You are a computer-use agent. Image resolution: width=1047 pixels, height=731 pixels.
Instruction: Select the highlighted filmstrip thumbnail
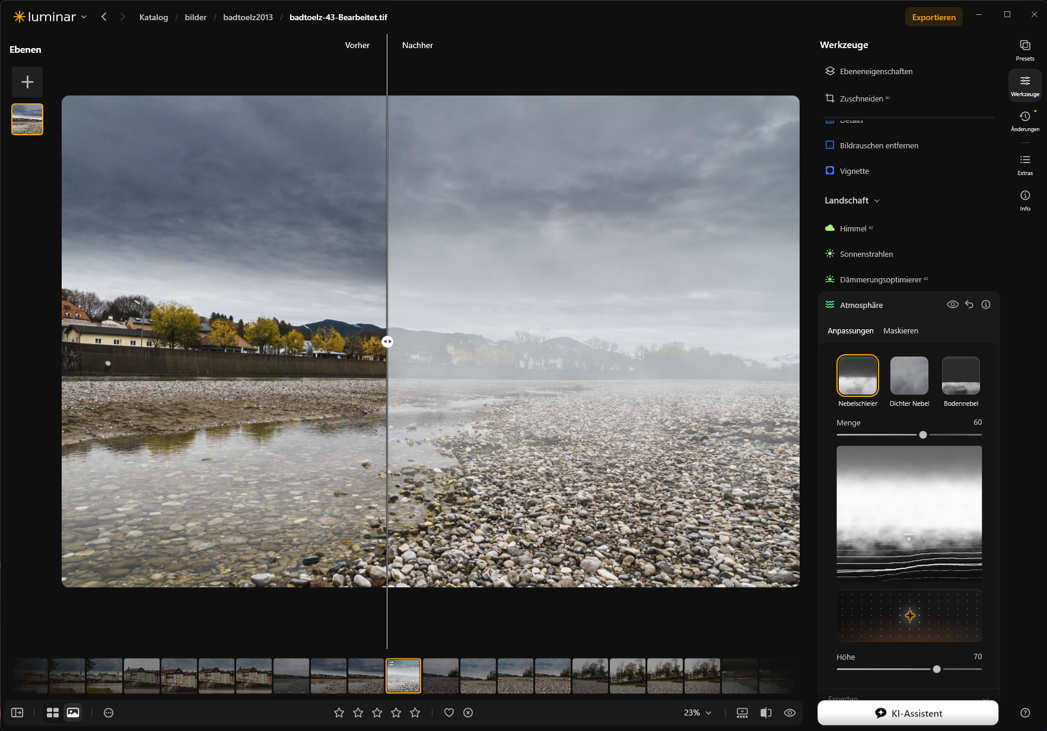403,676
